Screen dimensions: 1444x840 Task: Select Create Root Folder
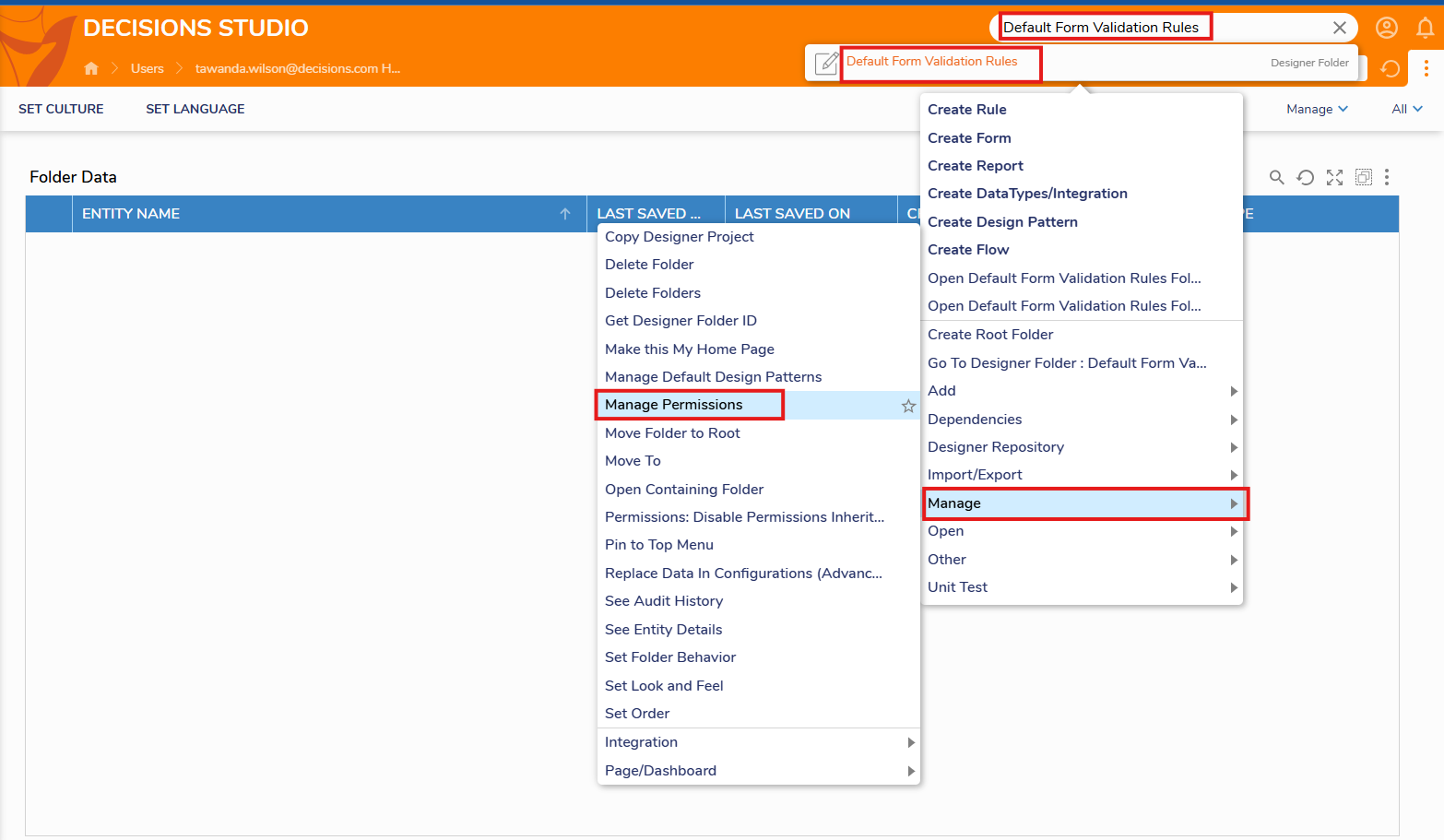(x=990, y=335)
